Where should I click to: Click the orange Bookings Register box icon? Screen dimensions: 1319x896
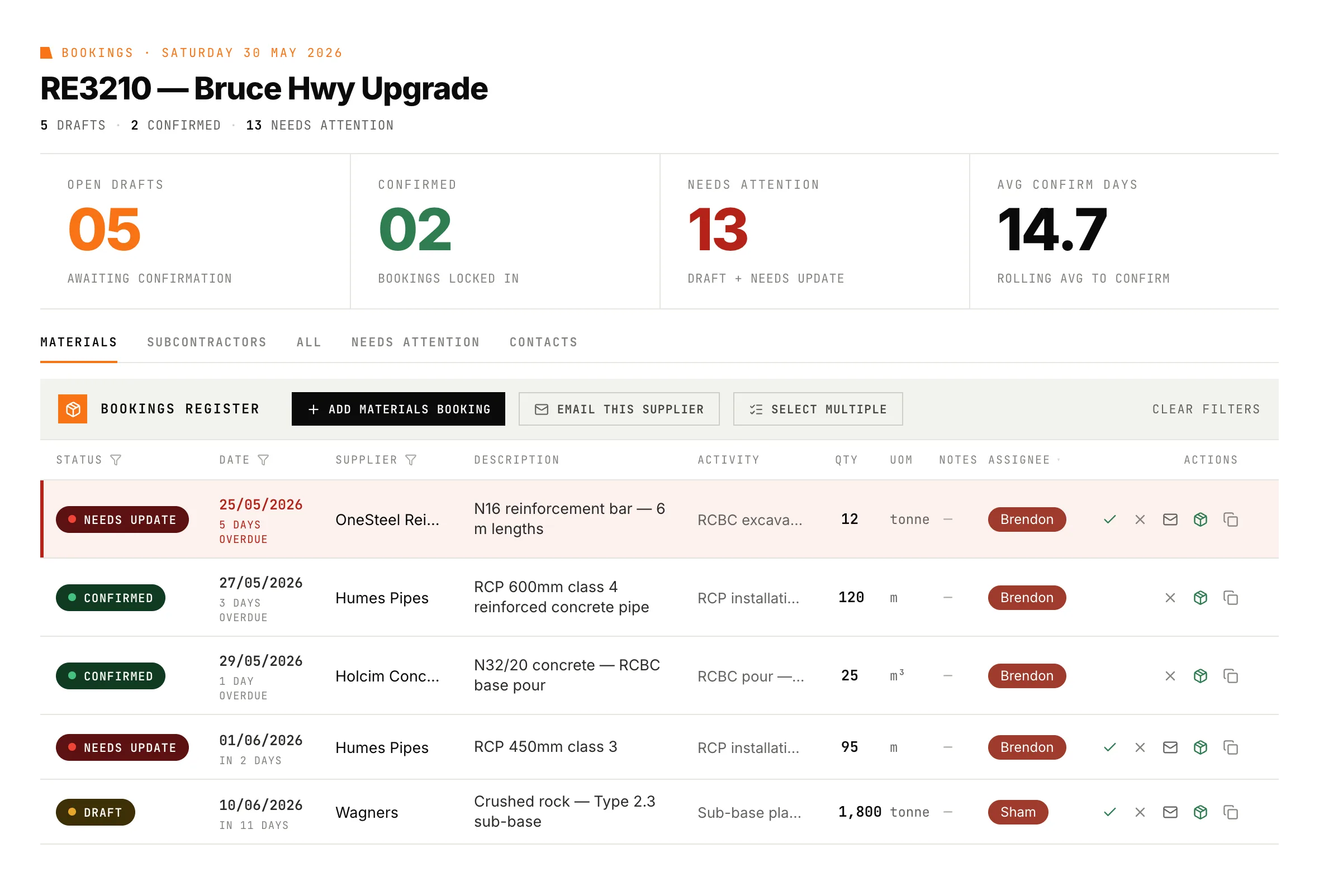[73, 409]
